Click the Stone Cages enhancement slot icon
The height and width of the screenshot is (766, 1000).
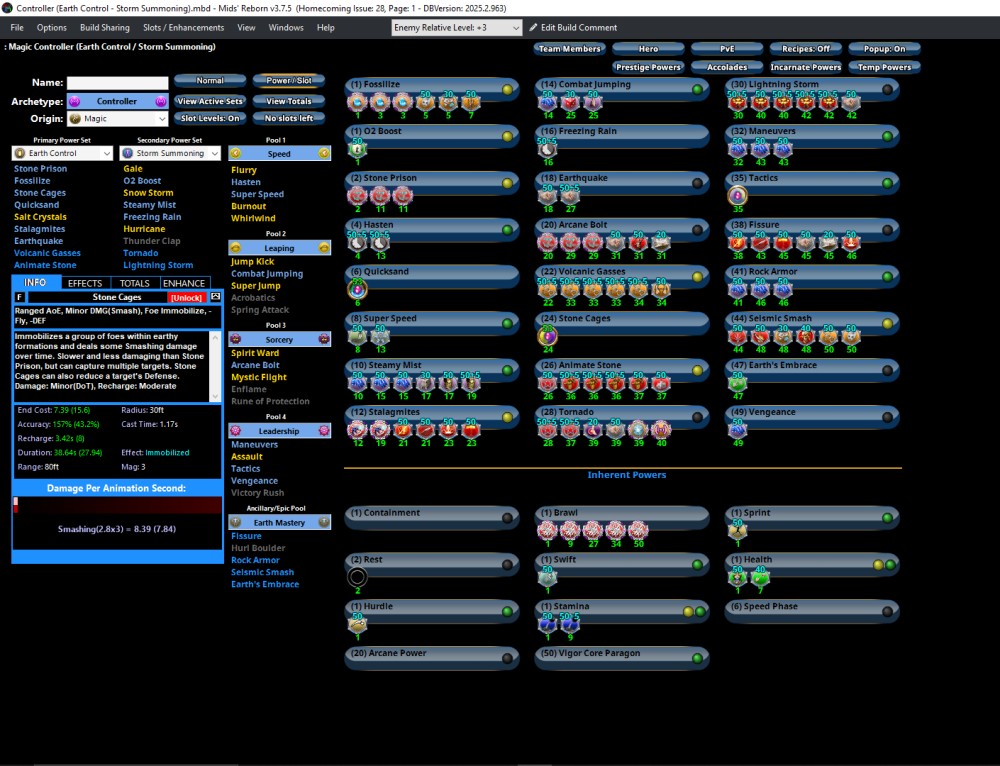pos(547,336)
